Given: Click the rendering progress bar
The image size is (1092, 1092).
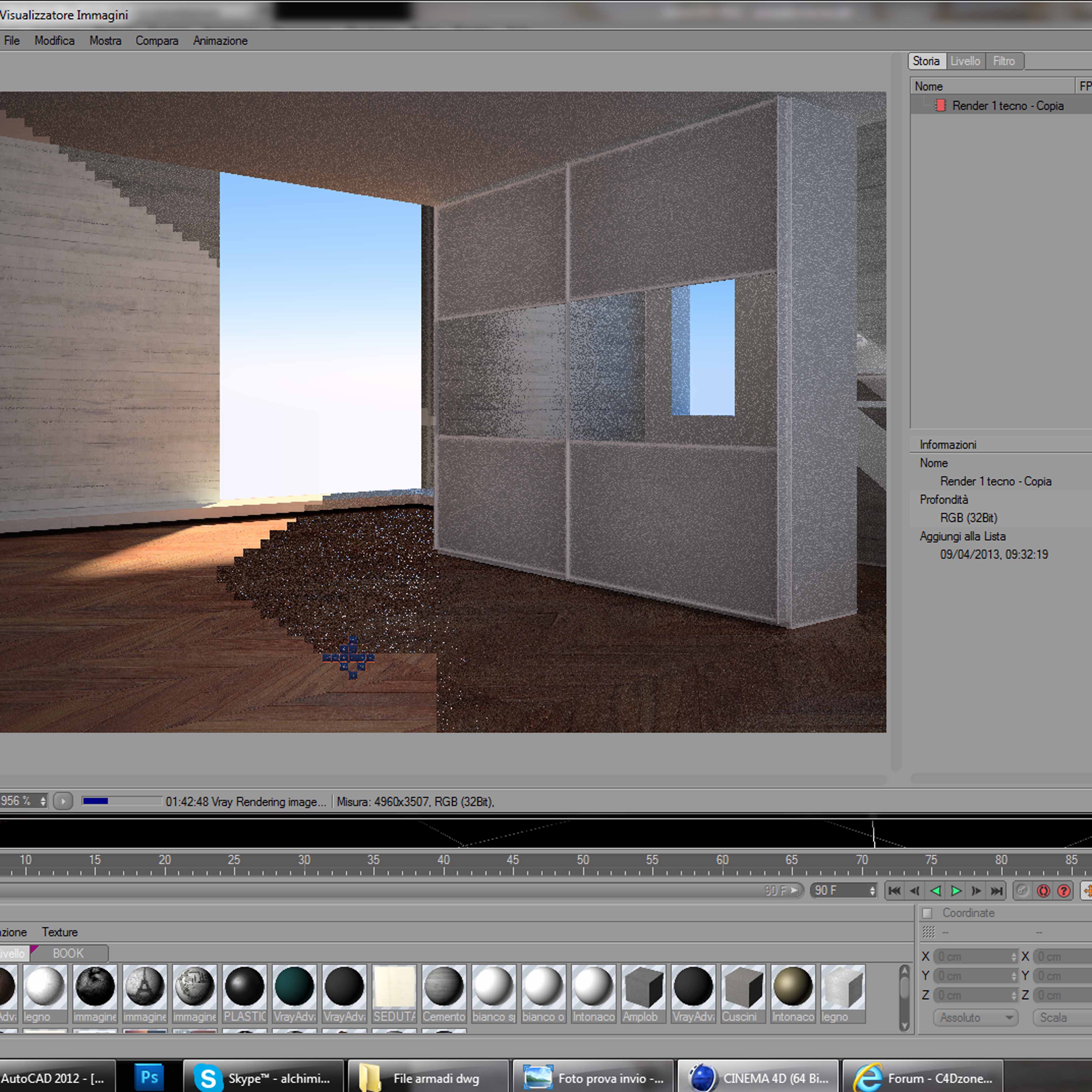Looking at the screenshot, I should point(122,801).
